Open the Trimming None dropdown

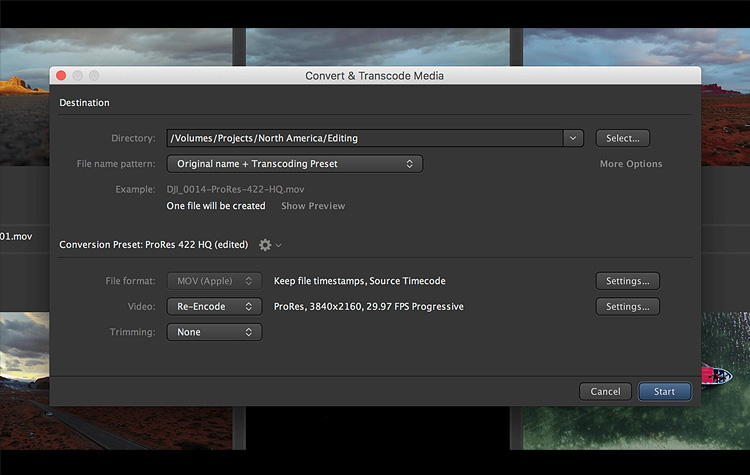click(214, 332)
